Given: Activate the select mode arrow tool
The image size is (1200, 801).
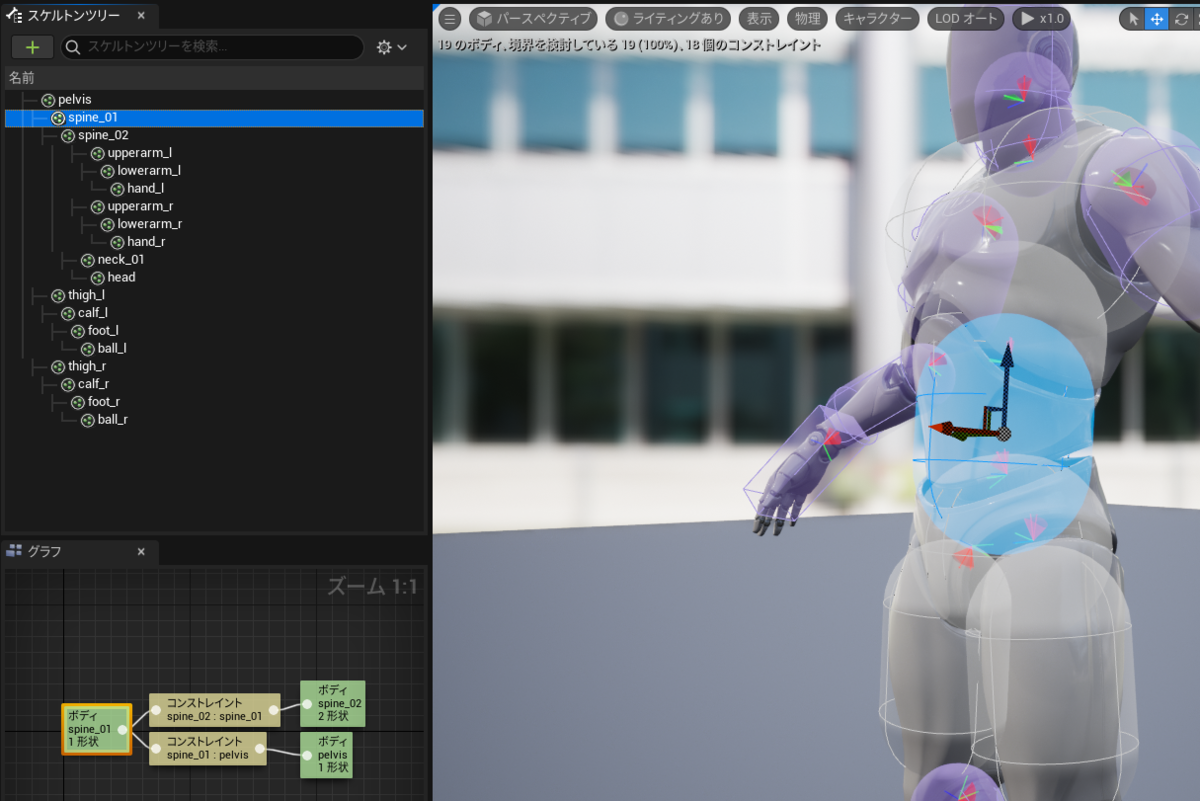Looking at the screenshot, I should coord(1133,19).
